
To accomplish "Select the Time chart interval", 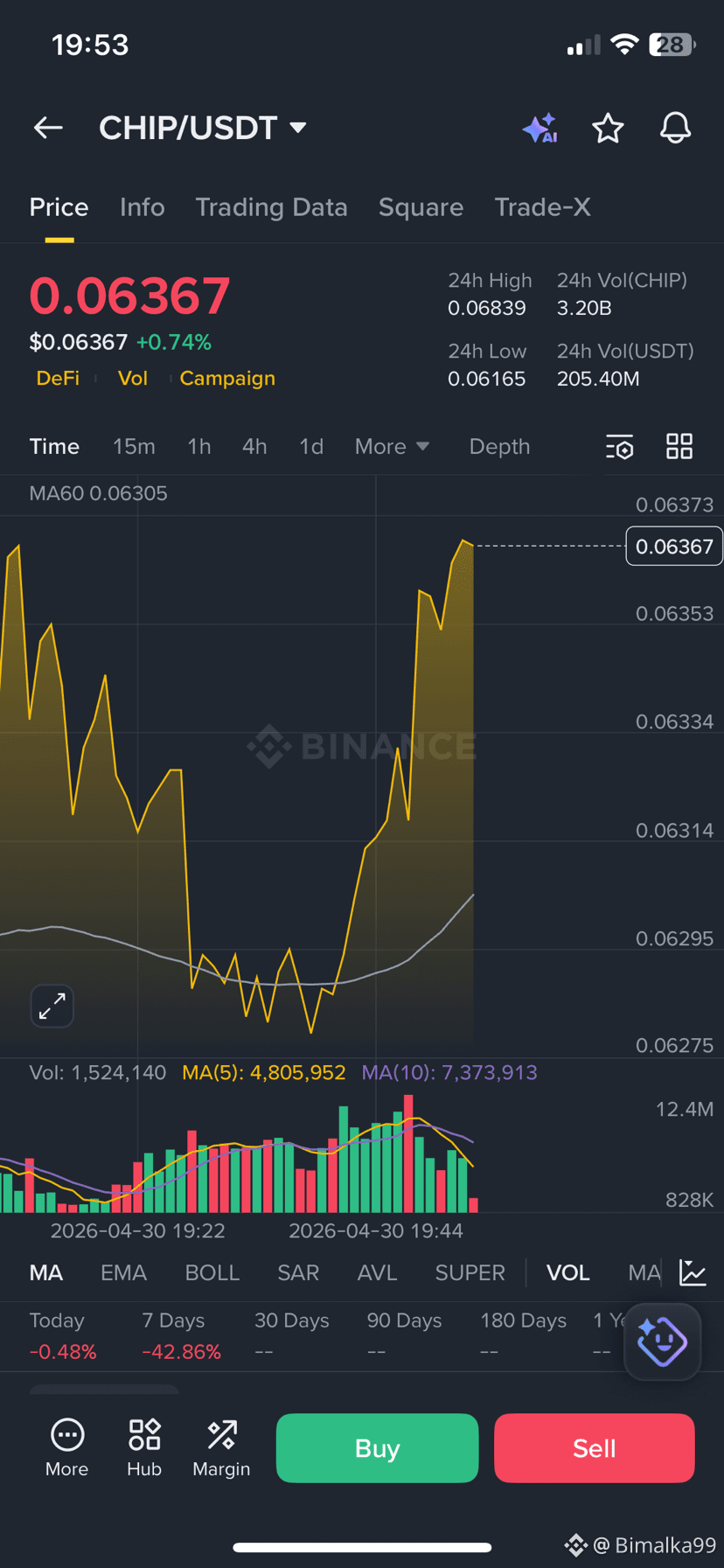I will (x=54, y=447).
